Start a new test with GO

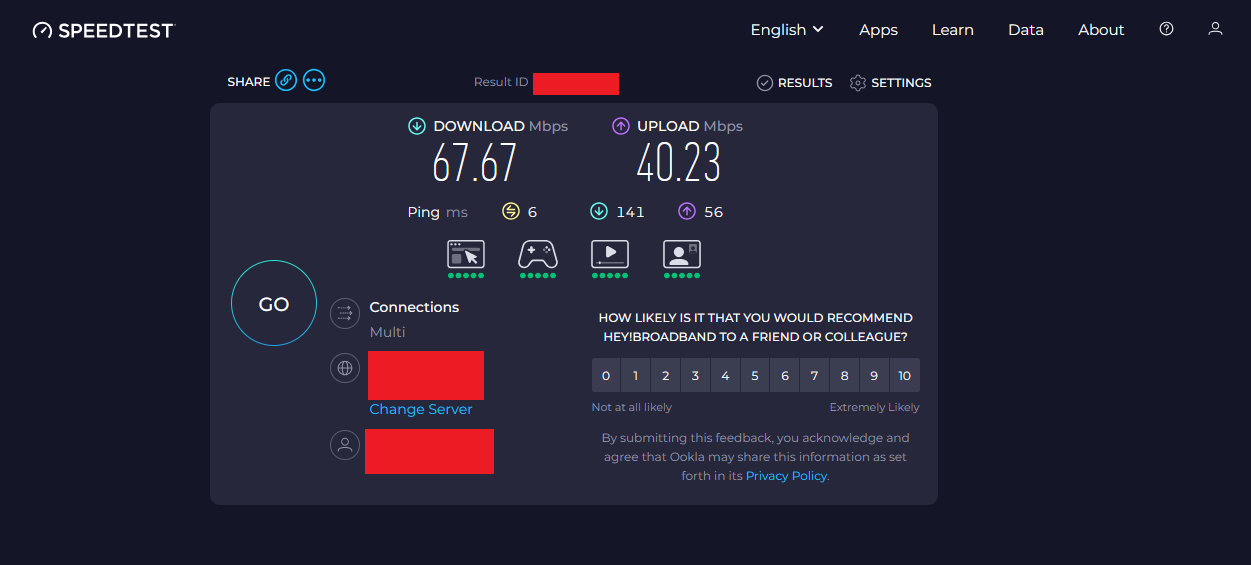coord(274,304)
